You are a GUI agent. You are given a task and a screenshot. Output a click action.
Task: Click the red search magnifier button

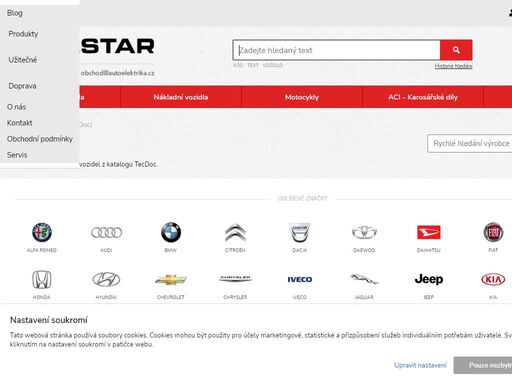click(x=456, y=50)
